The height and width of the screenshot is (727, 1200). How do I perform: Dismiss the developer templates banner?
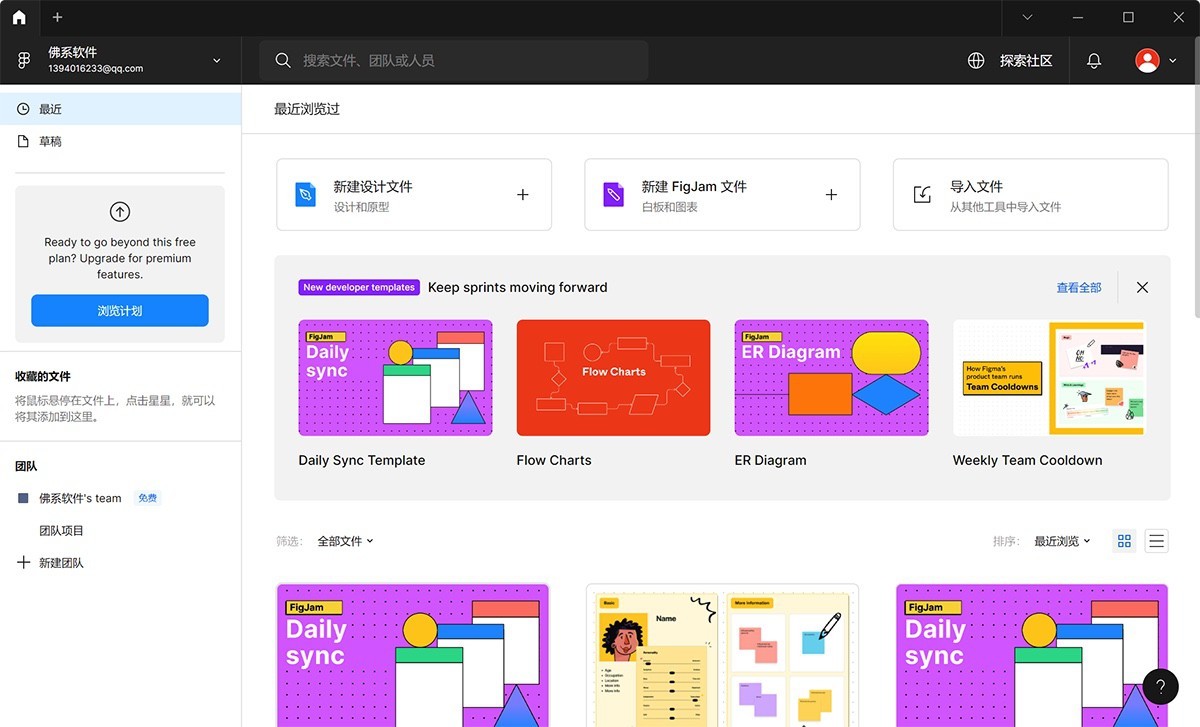click(1141, 287)
